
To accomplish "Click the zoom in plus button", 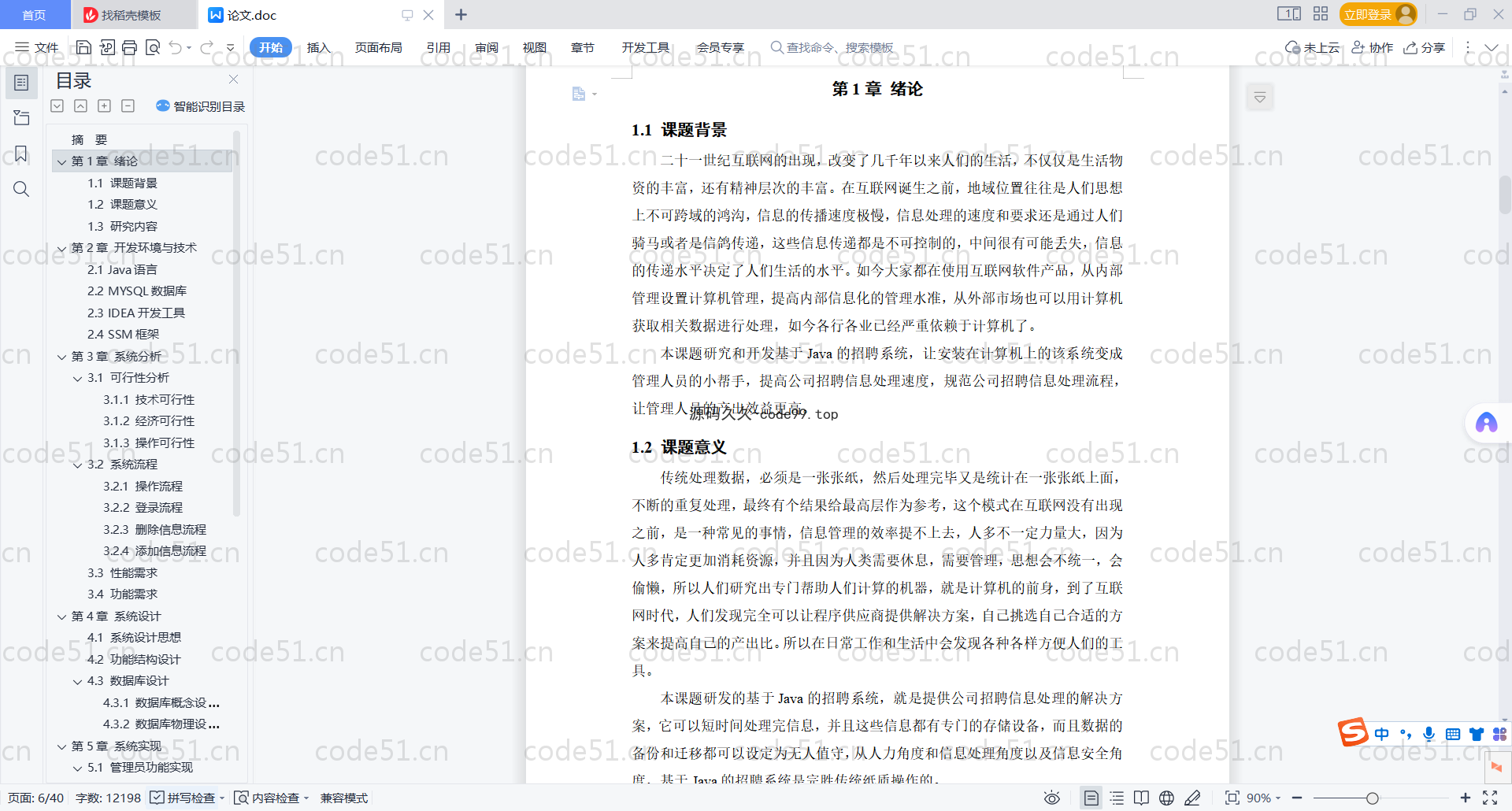I will click(x=1466, y=798).
